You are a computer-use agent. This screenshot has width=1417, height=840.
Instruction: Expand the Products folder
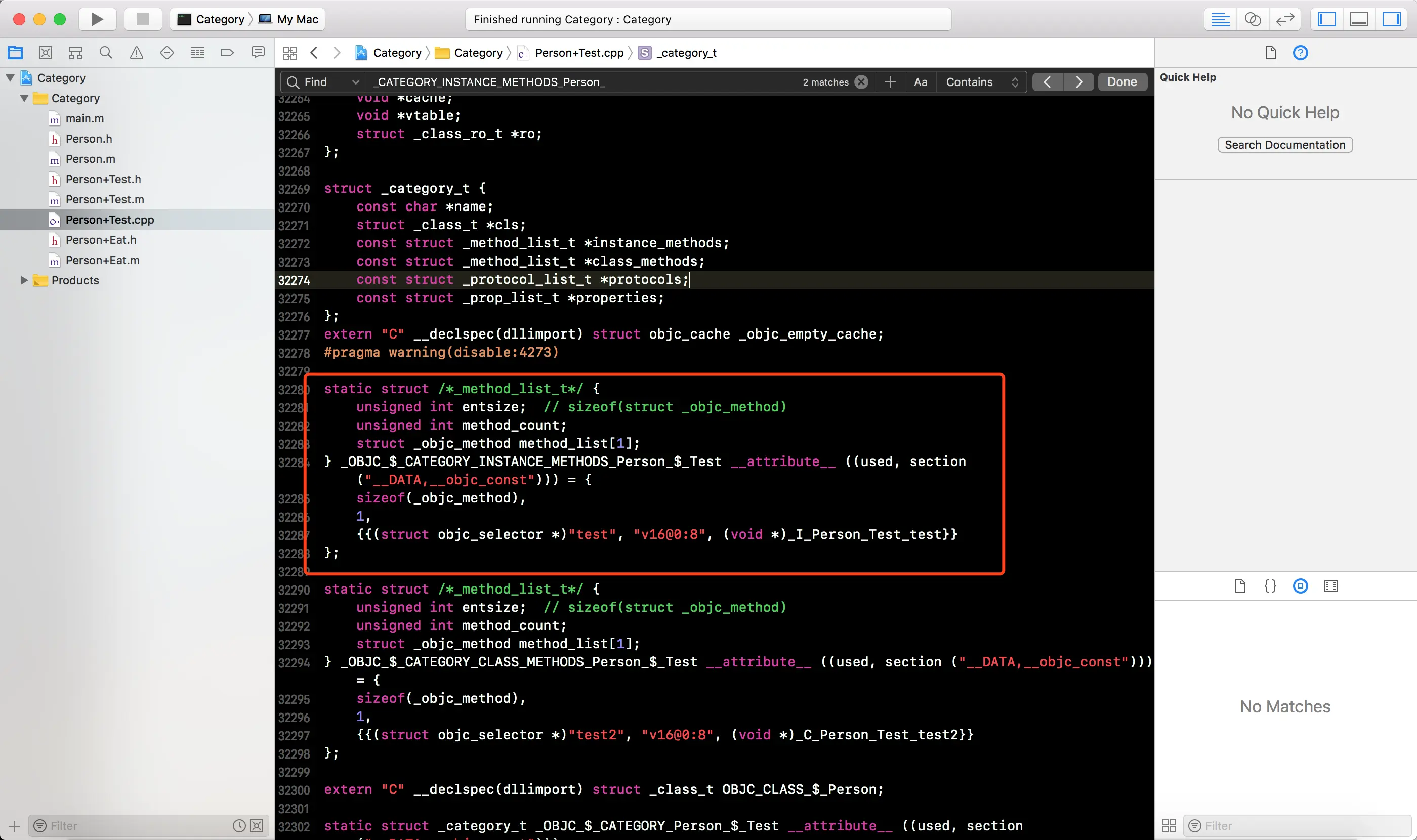coord(24,280)
